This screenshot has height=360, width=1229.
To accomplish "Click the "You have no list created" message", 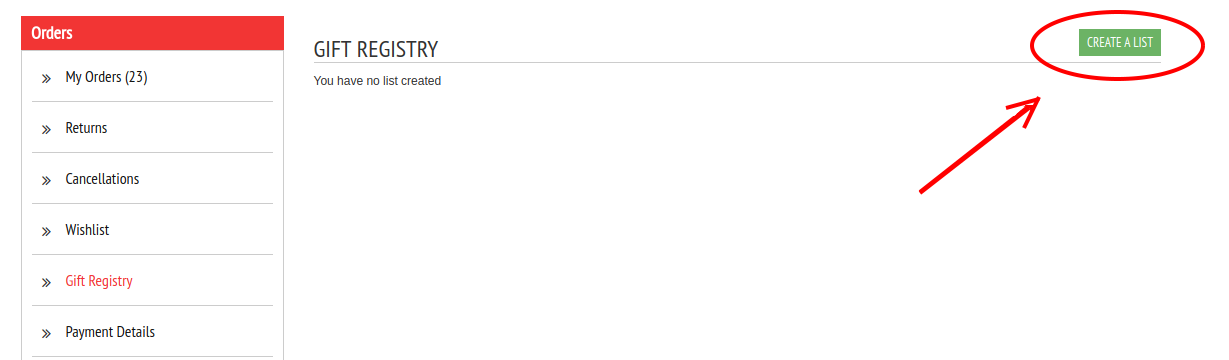I will coord(377,81).
